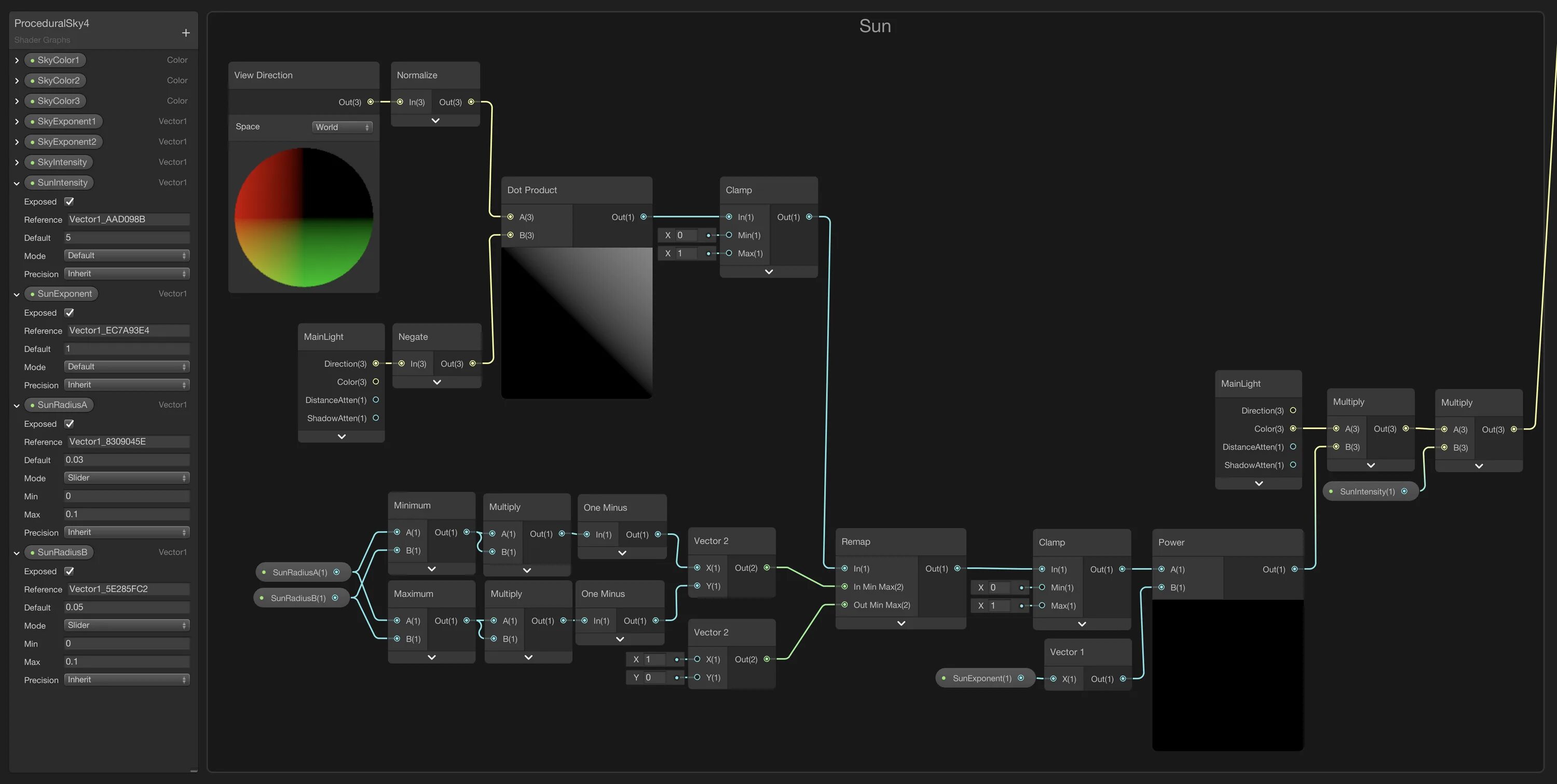
Task: Expand the SkyColor1 property entry
Action: 17,60
